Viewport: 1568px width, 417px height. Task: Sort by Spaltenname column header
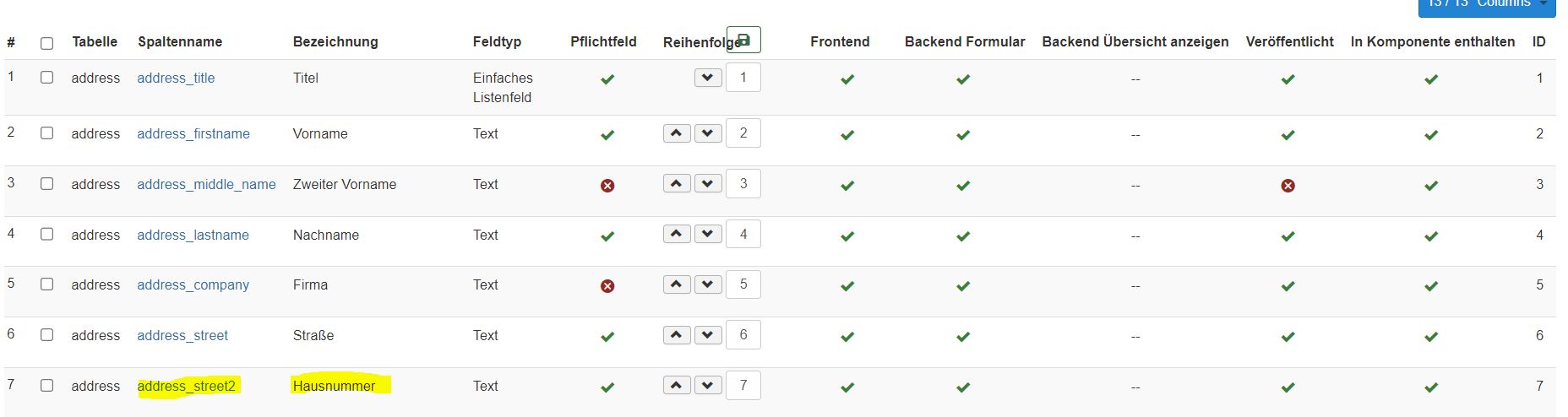[180, 41]
